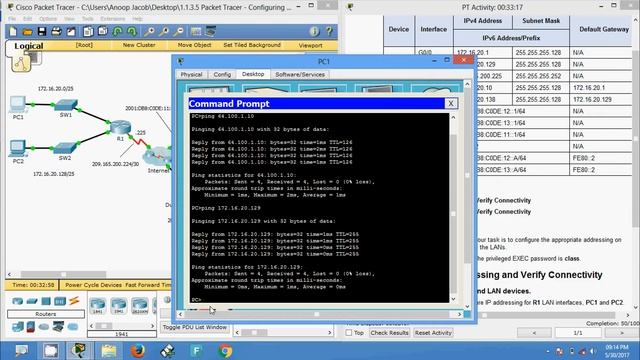Click the PC1 device in the topology
Image resolution: width=640 pixels, height=360 pixels.
(x=18, y=104)
